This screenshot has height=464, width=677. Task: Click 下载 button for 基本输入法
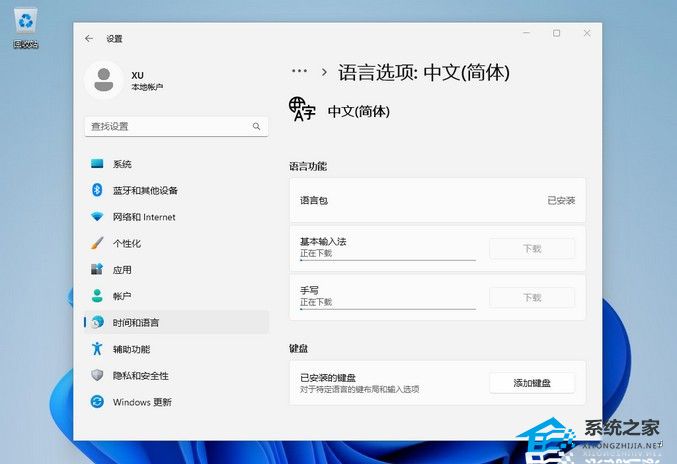532,249
